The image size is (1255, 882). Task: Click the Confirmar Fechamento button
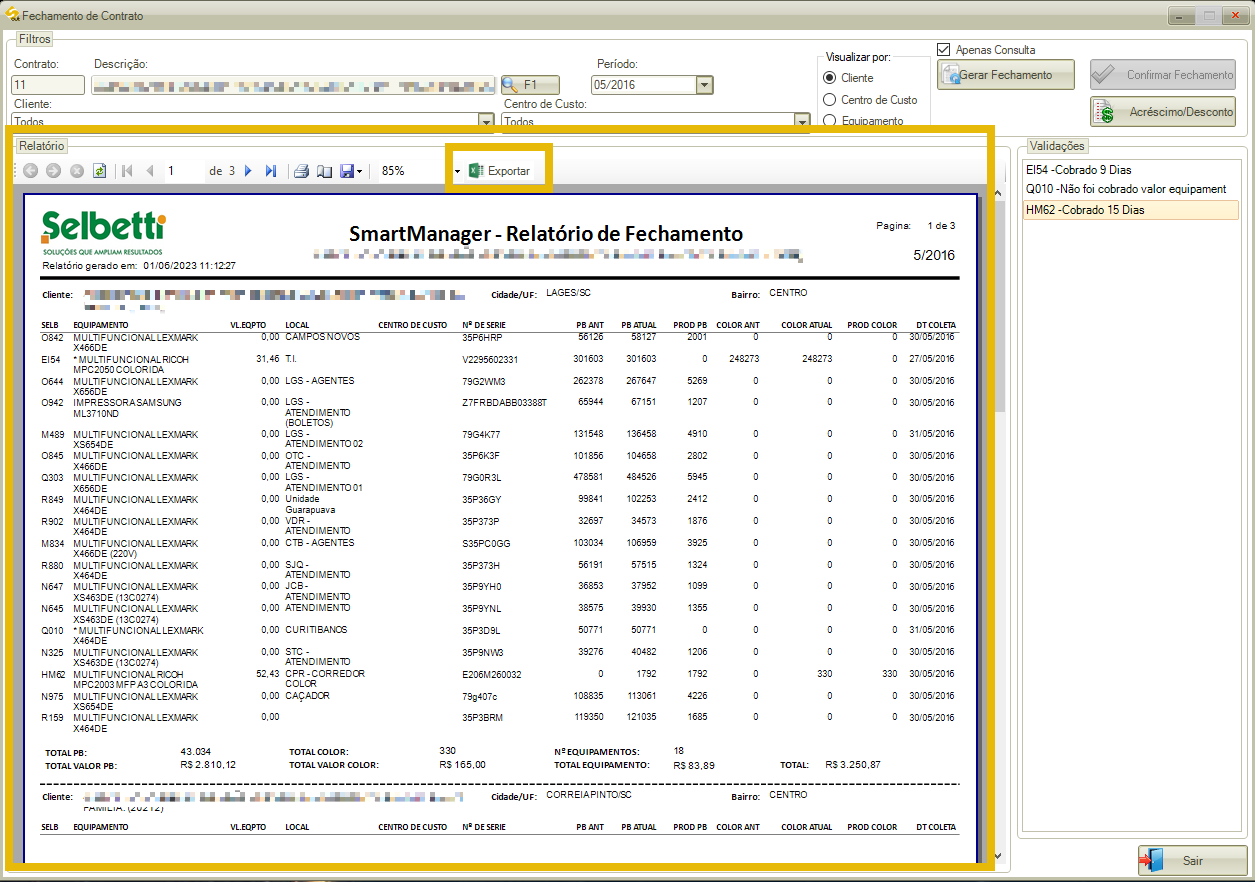coord(1162,75)
